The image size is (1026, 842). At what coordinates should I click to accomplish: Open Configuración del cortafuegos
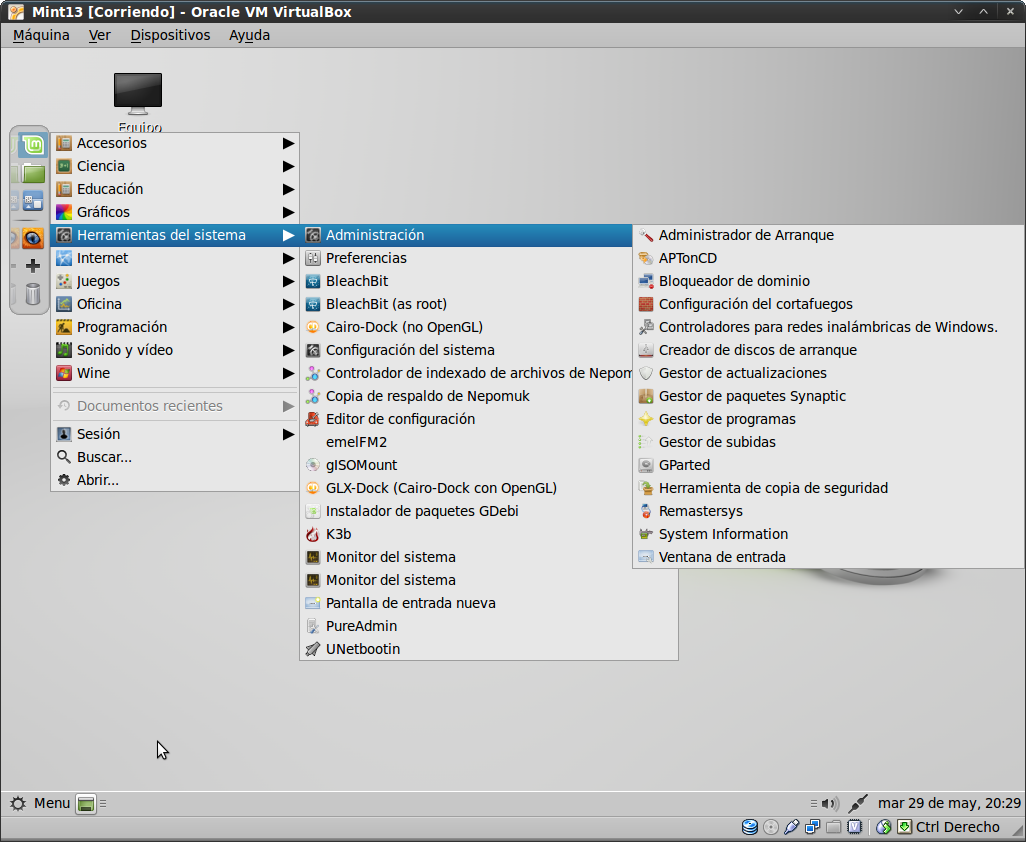point(755,304)
